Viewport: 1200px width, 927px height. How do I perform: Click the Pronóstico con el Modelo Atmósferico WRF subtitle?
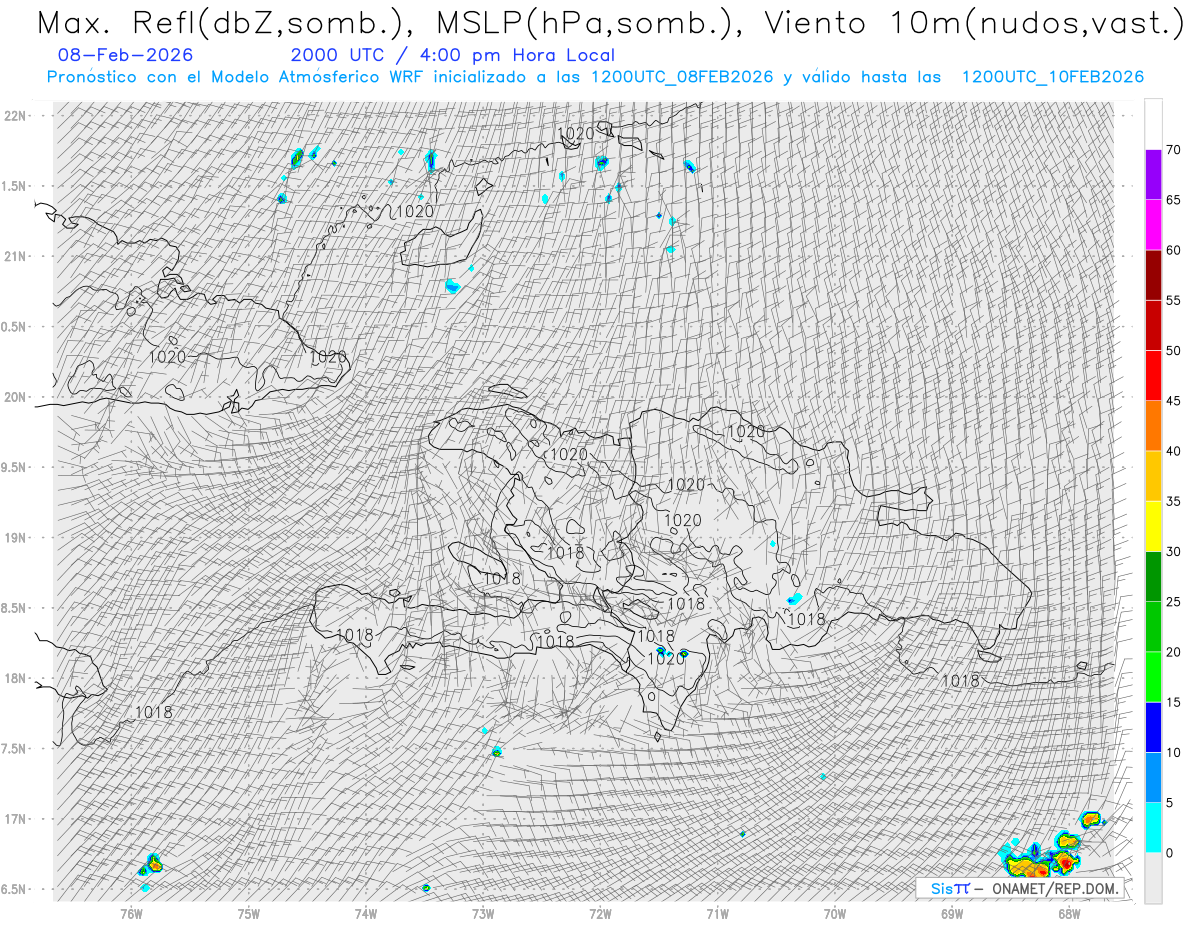point(595,77)
